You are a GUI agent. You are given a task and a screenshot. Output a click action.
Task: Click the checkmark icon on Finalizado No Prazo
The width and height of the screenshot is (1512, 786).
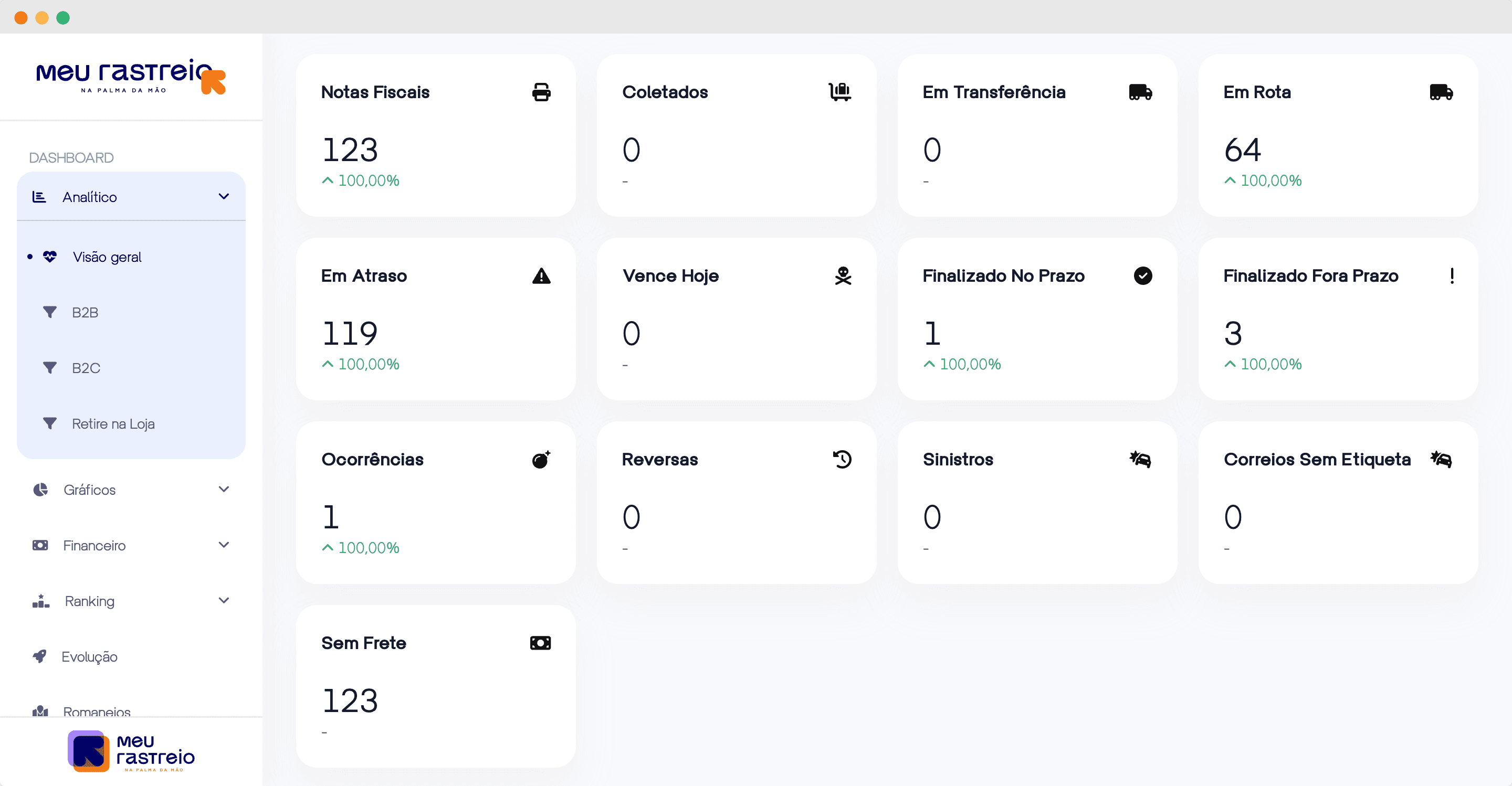click(1142, 275)
